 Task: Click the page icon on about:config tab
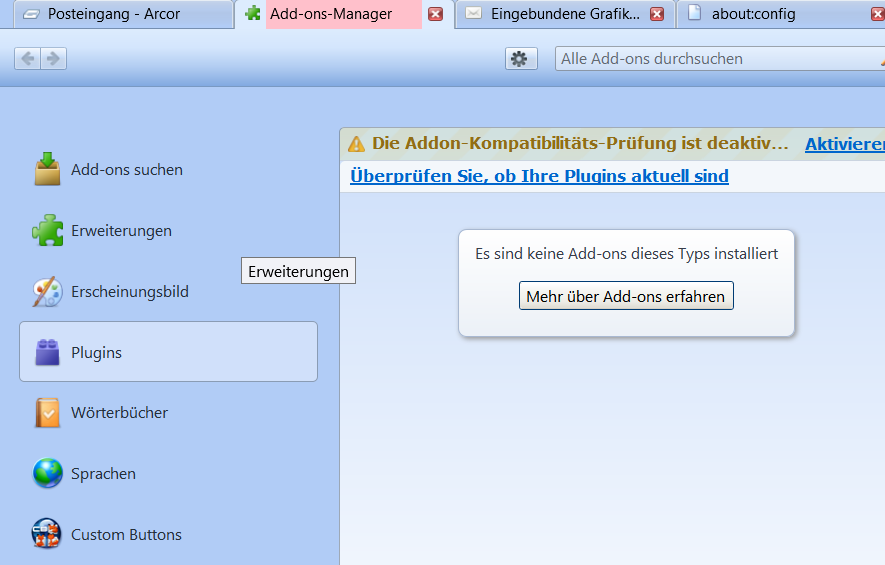(x=695, y=12)
